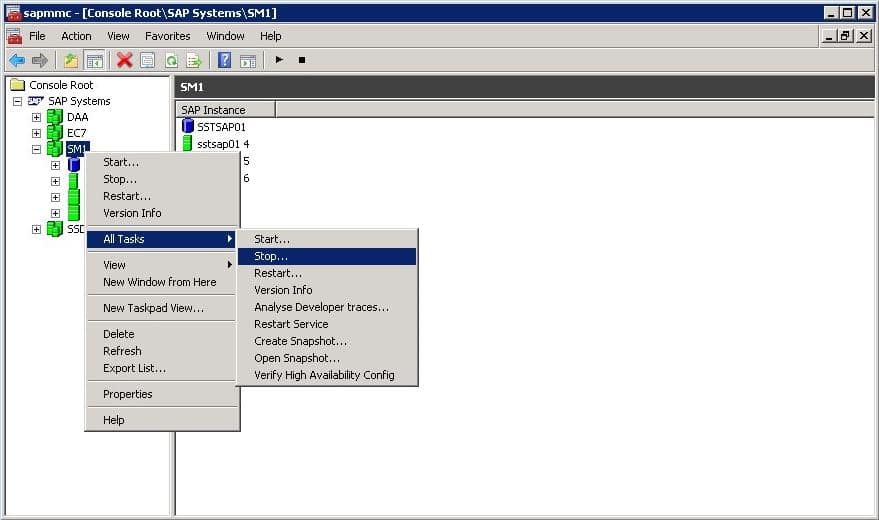Click the red X Delete toolbar icon

[124, 60]
